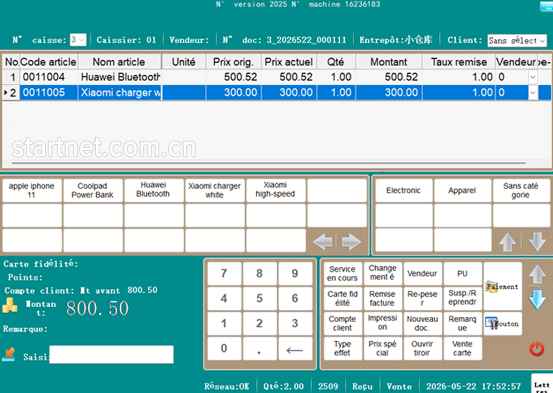Click the Bouton icon button
The width and height of the screenshot is (553, 393).
(x=503, y=324)
